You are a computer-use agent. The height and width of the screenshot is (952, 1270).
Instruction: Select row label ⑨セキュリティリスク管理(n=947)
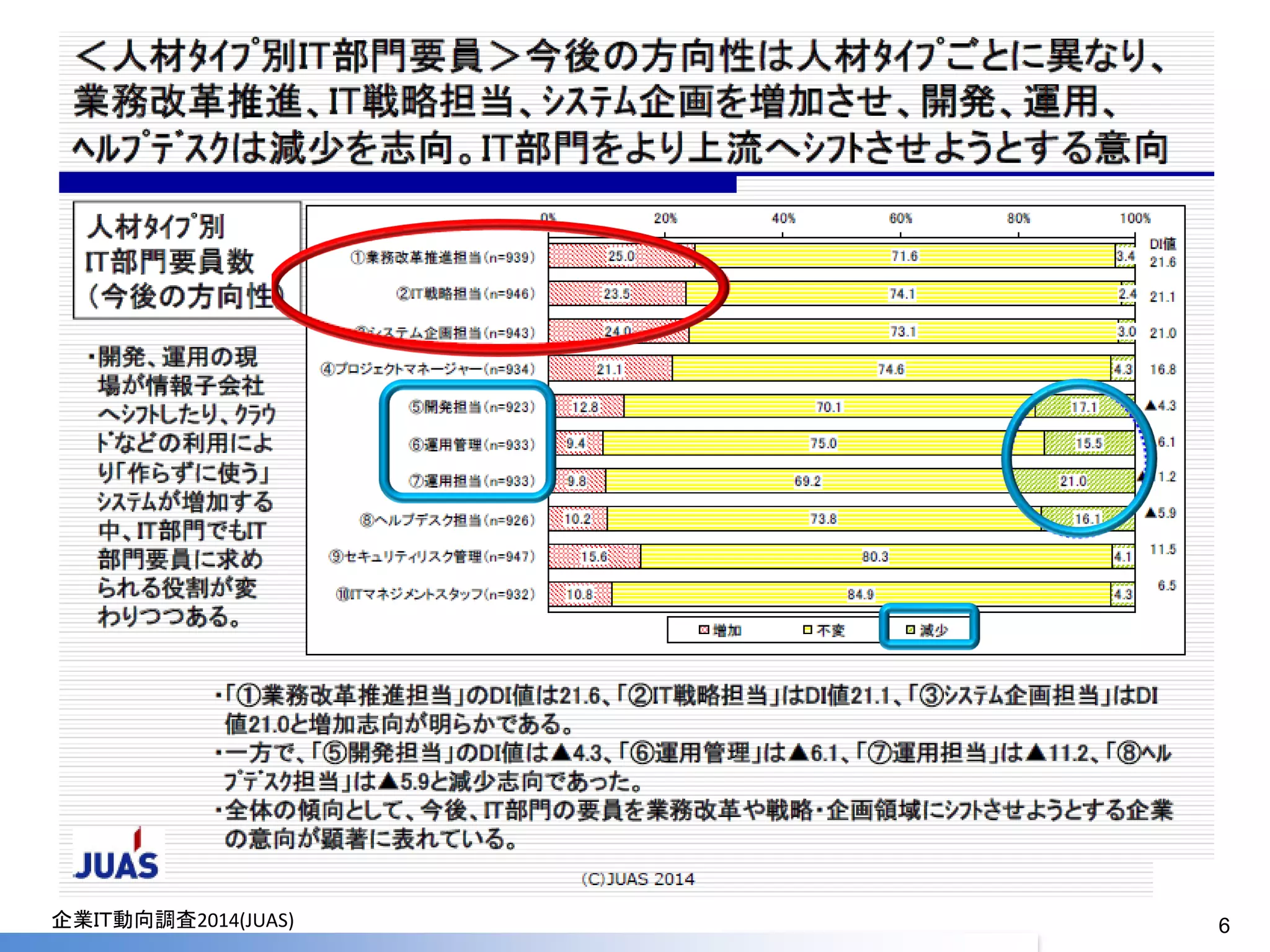tap(432, 557)
